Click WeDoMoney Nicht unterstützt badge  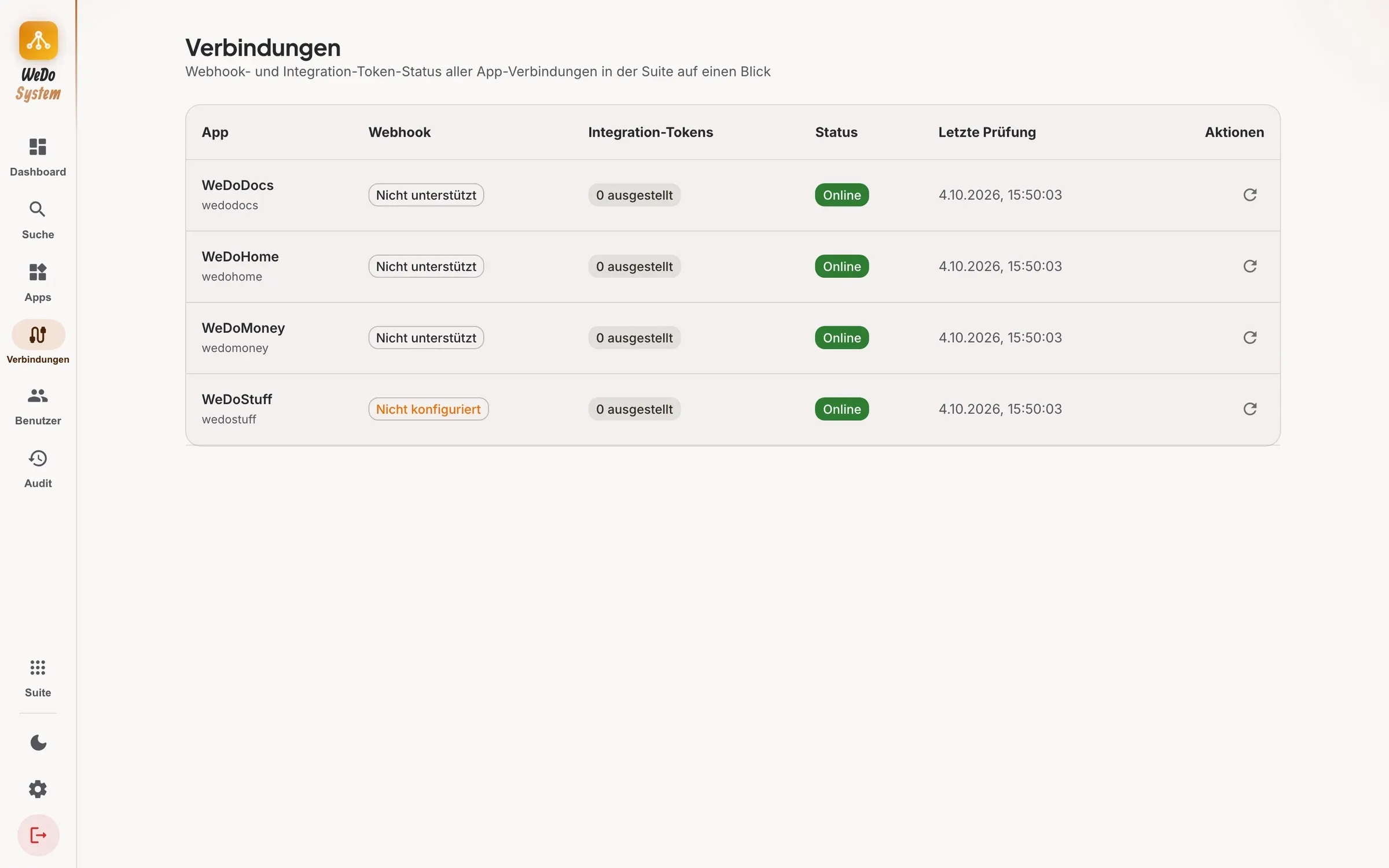coord(426,337)
